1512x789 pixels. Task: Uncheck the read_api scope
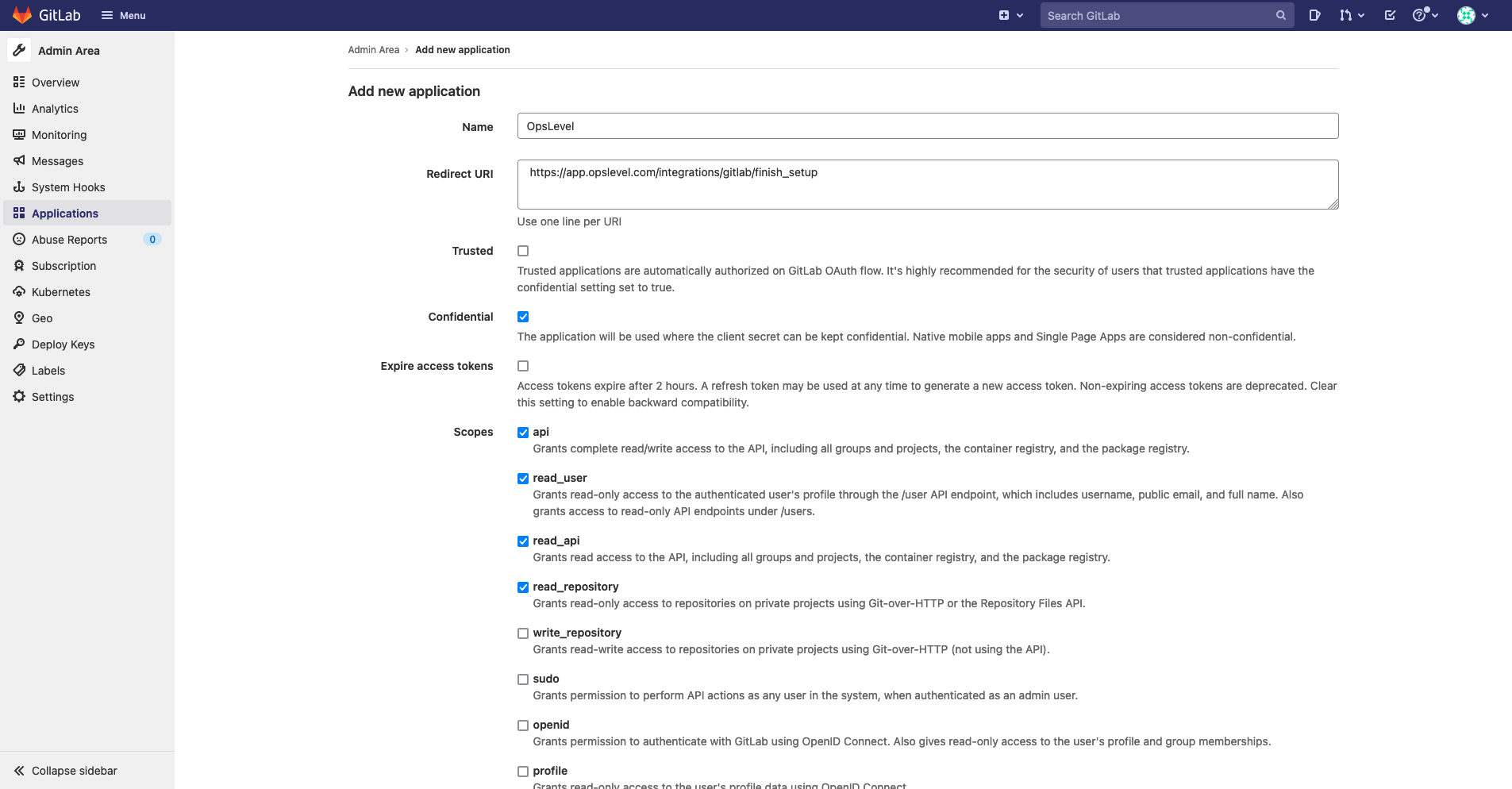[523, 541]
